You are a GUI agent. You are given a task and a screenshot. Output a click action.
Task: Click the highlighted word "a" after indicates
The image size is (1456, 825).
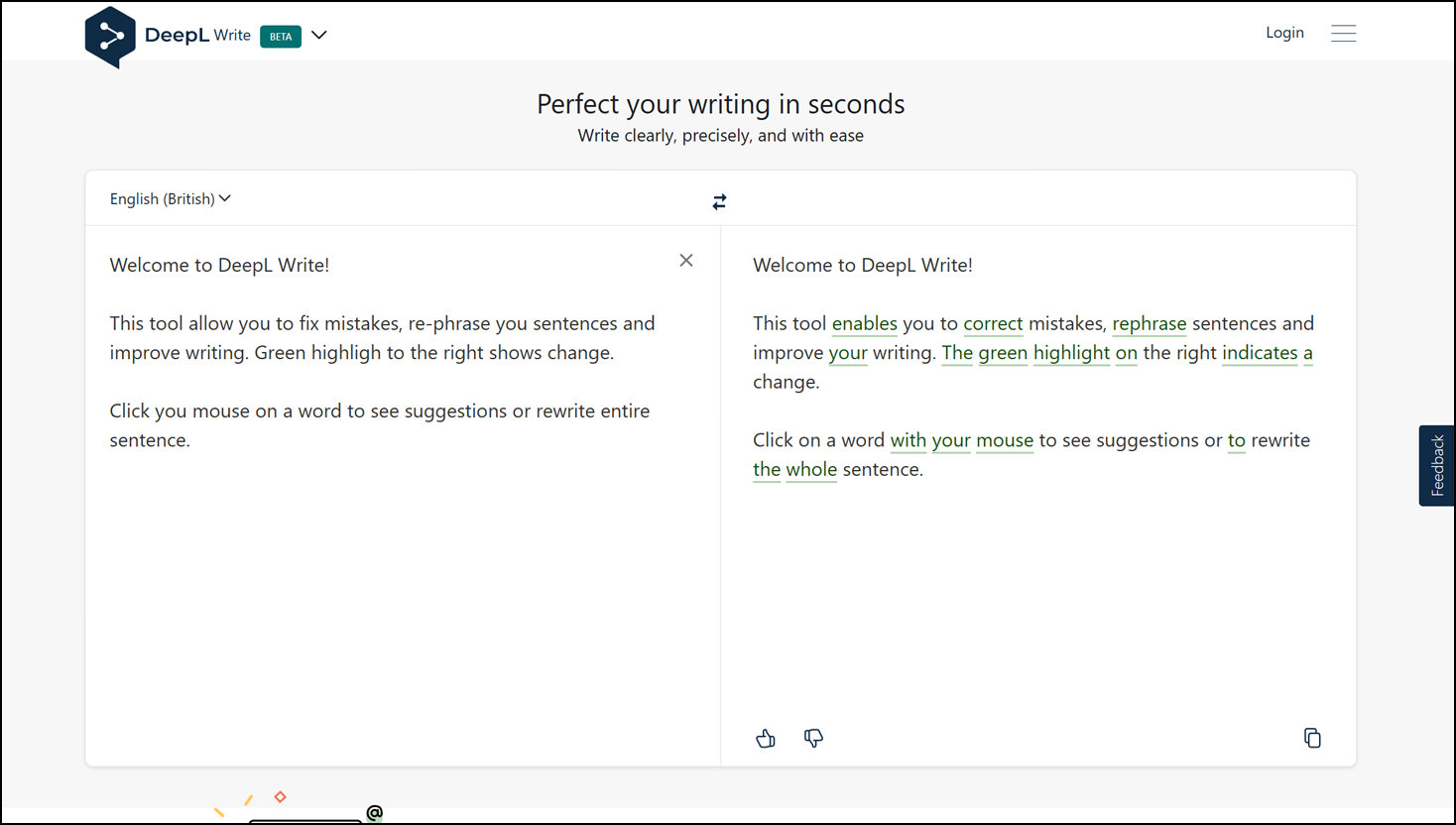[1308, 353]
